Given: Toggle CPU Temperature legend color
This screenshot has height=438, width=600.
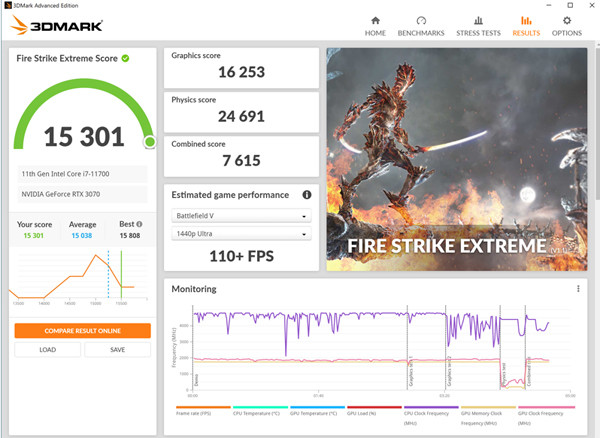Looking at the screenshot, I should [x=260, y=407].
